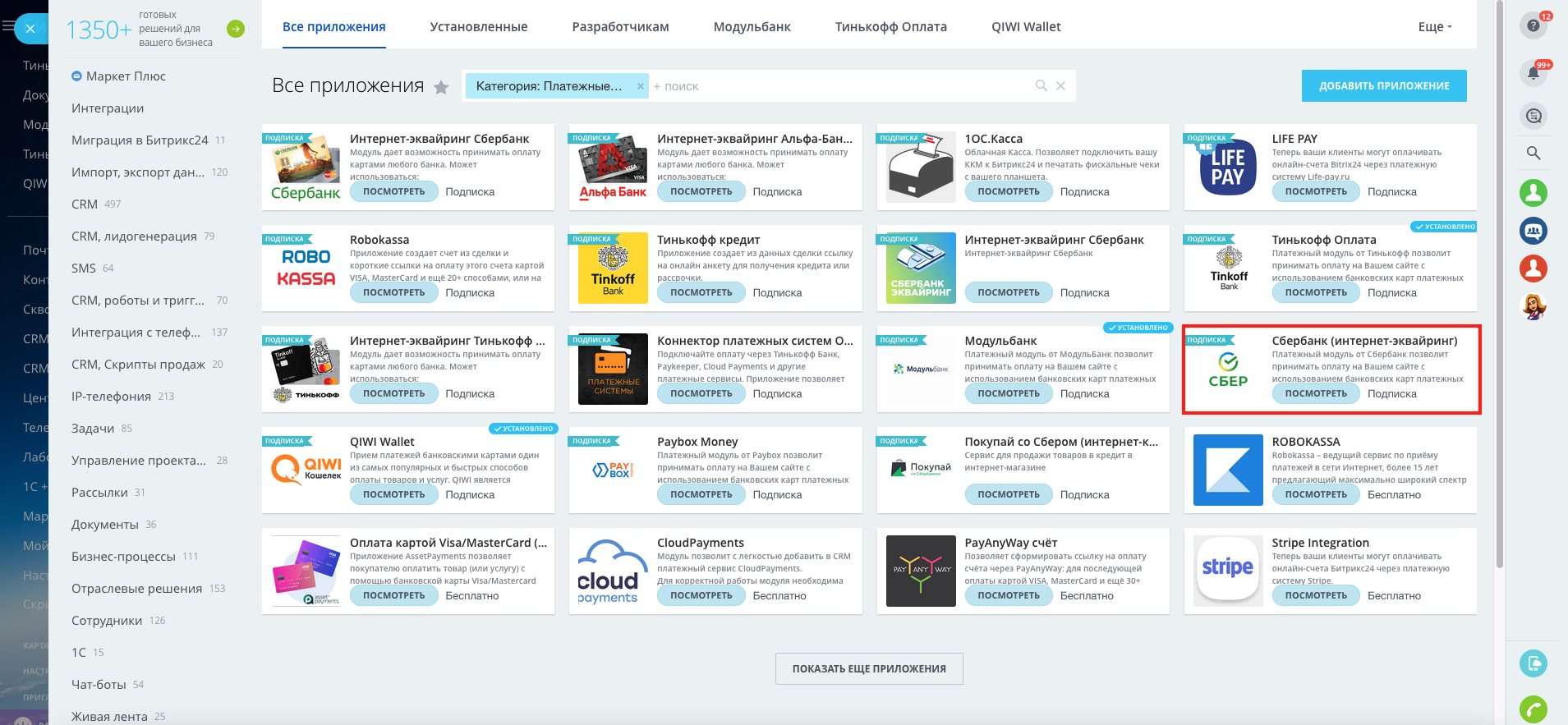This screenshot has height=725, width=1568.
Task: Open the Сотрудники category
Action: (107, 621)
